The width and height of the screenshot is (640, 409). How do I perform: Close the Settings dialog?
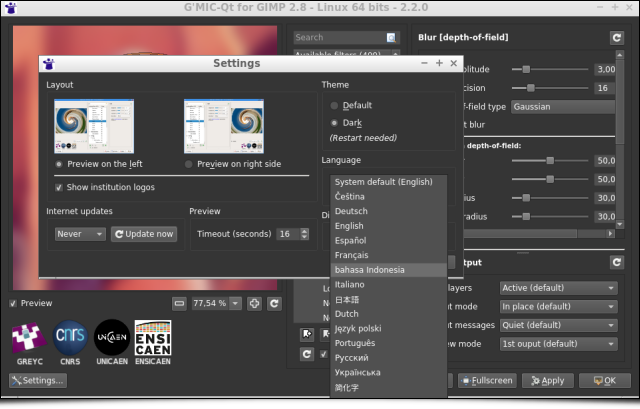(x=453, y=63)
